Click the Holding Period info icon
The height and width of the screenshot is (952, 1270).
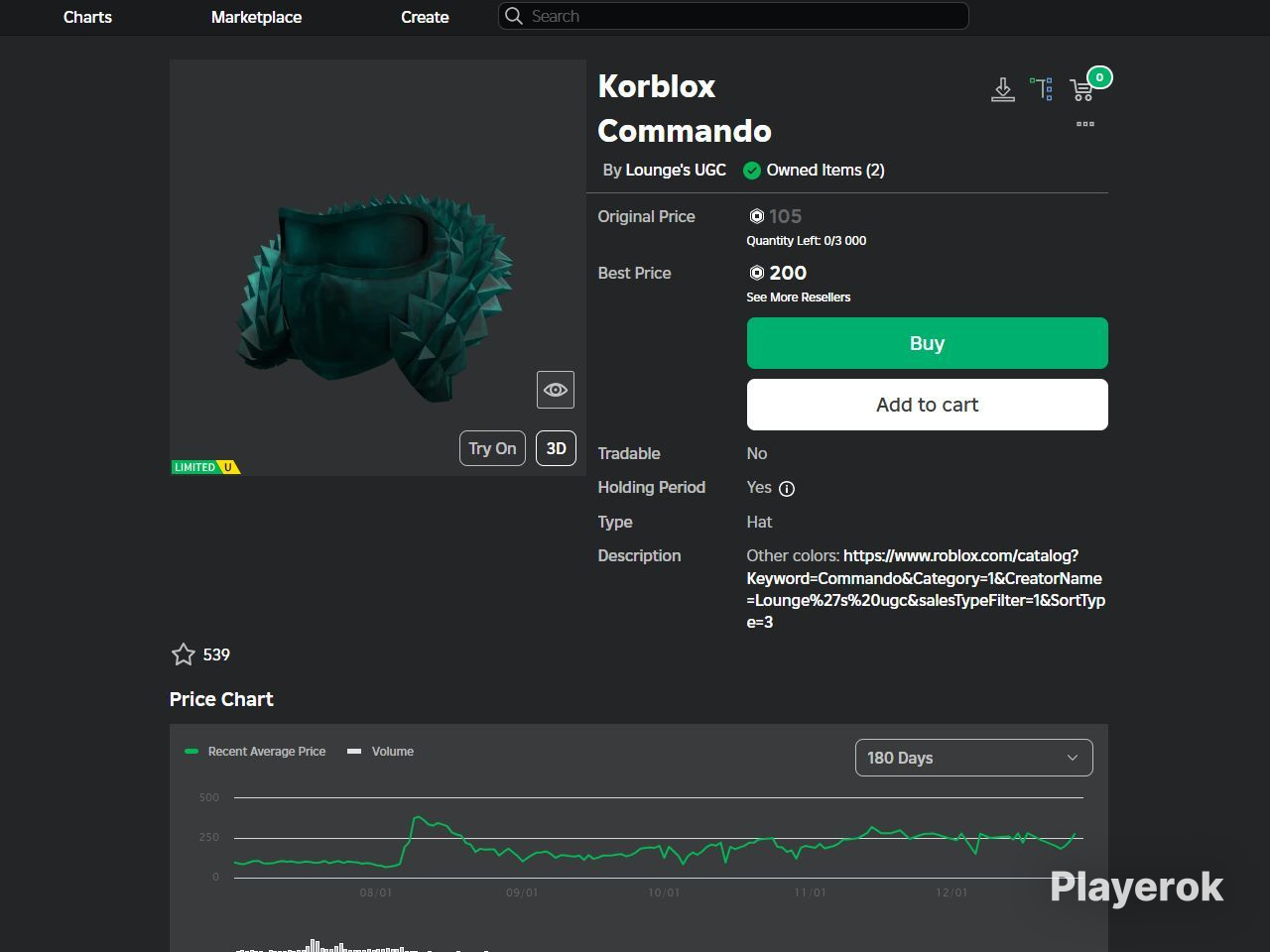(787, 488)
